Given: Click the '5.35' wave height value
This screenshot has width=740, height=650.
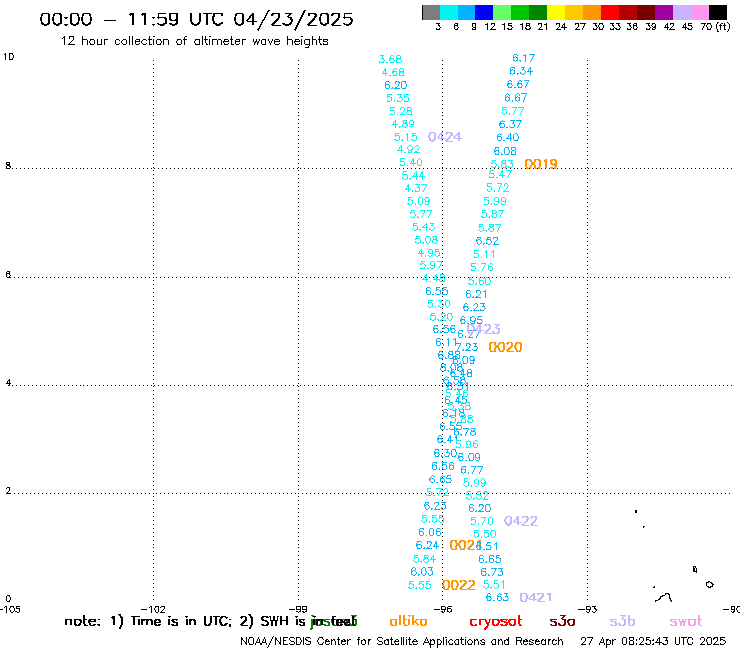Looking at the screenshot, I should 398,98.
